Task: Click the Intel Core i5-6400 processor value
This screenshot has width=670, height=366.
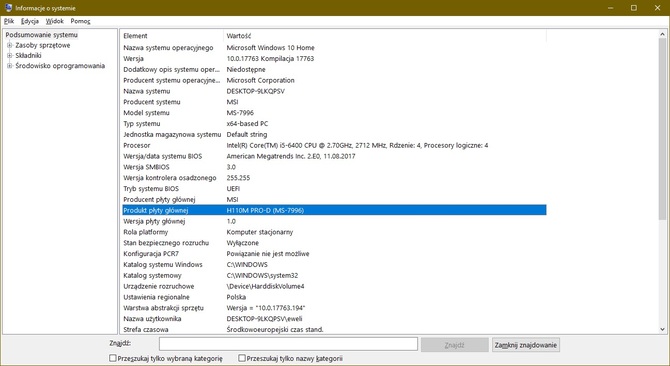Action: coord(357,145)
